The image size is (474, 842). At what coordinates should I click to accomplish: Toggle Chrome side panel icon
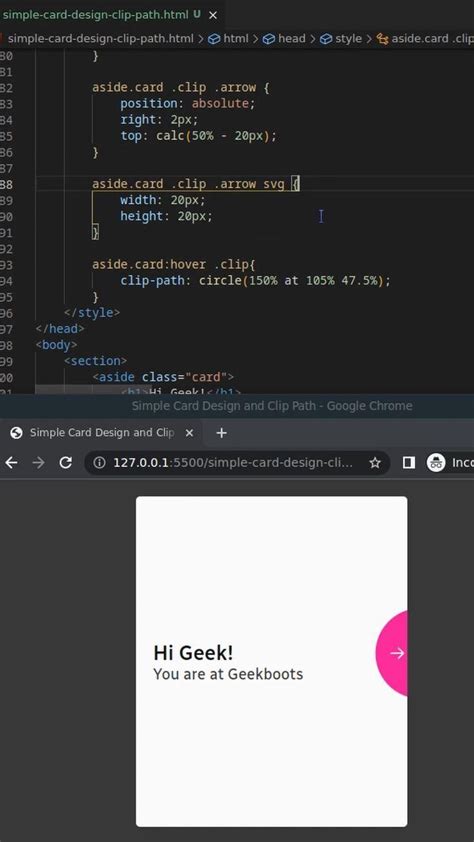(x=409, y=463)
